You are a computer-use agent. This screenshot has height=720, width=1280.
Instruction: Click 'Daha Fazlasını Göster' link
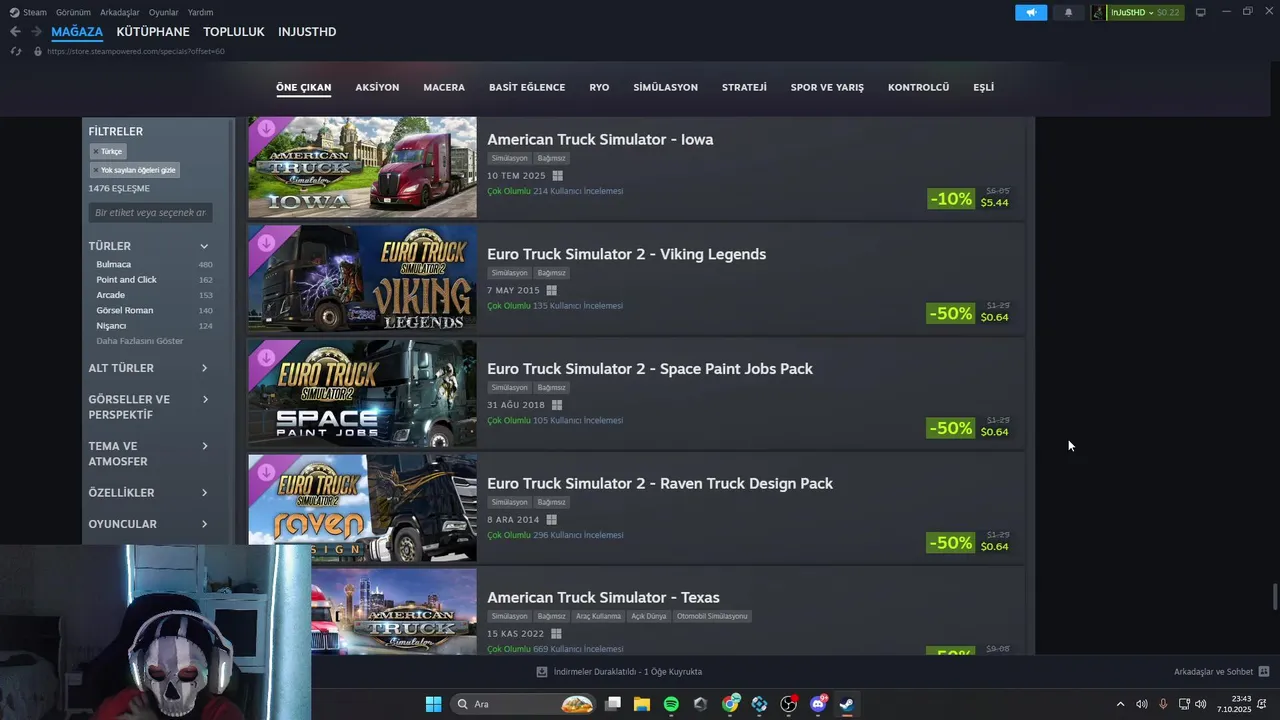139,341
